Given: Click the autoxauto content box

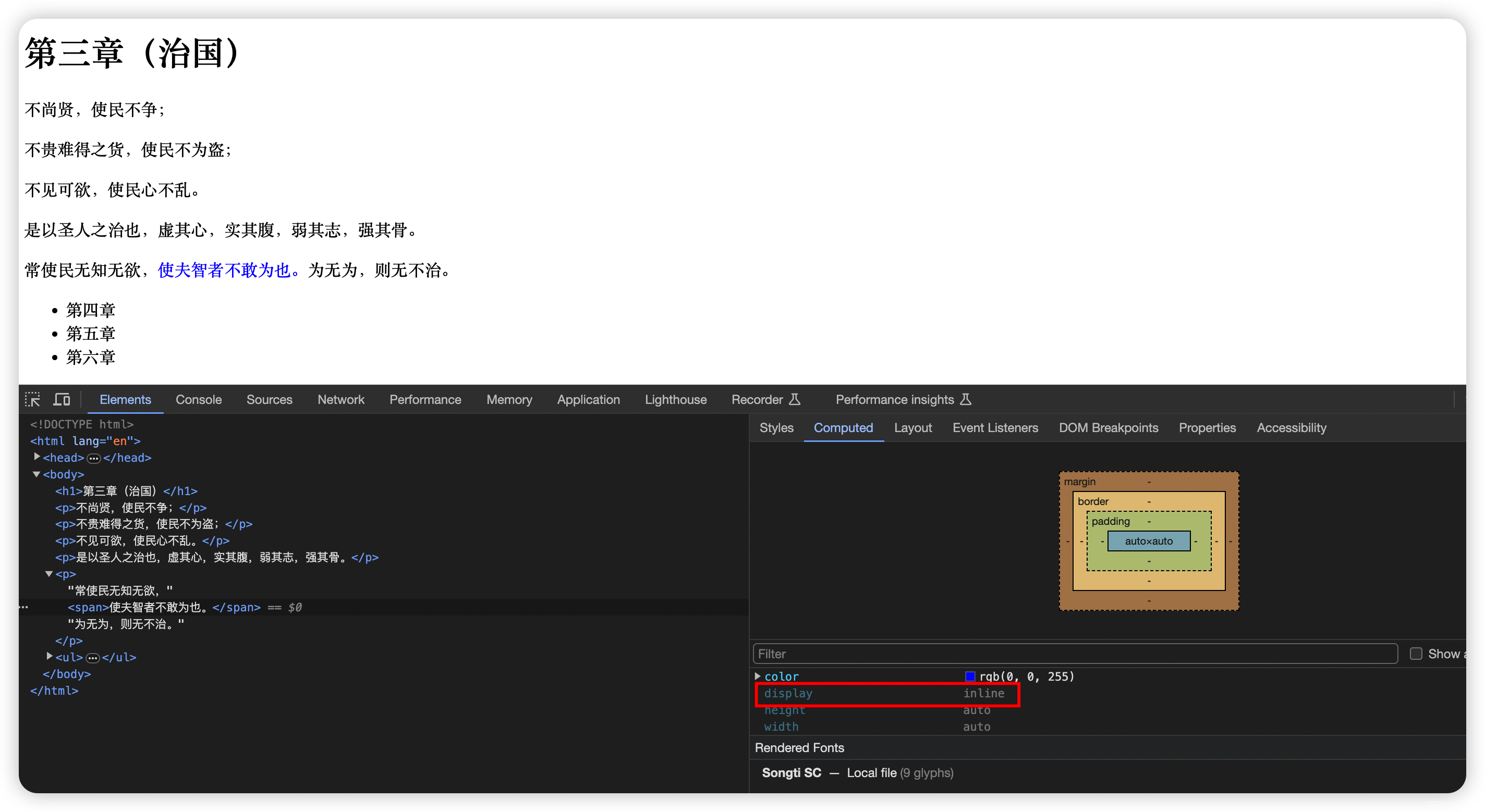Looking at the screenshot, I should (1148, 540).
